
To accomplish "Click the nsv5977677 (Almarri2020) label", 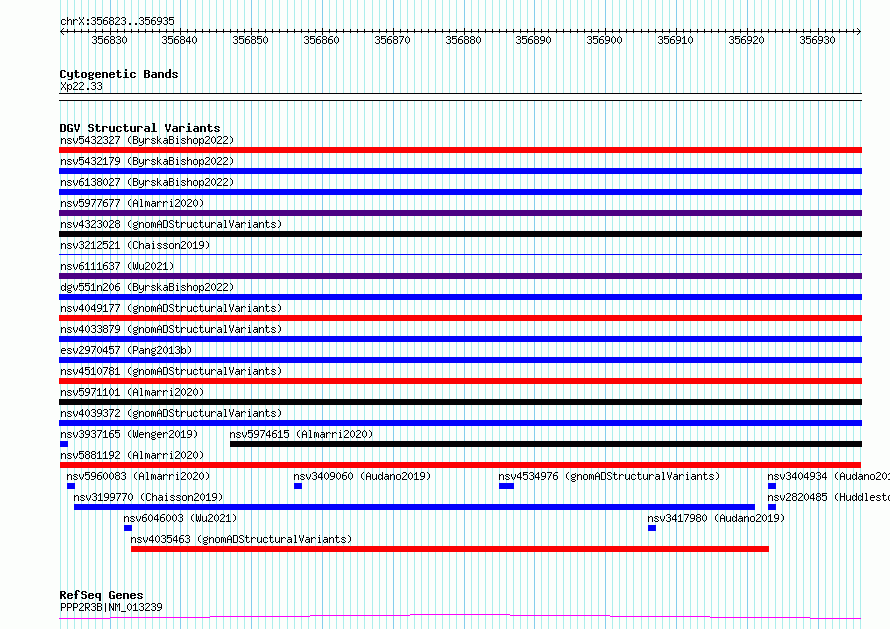I will point(132,203).
